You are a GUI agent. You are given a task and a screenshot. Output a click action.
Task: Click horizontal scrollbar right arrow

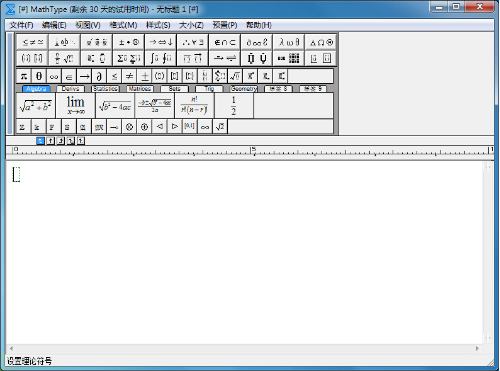pyautogui.click(x=477, y=348)
